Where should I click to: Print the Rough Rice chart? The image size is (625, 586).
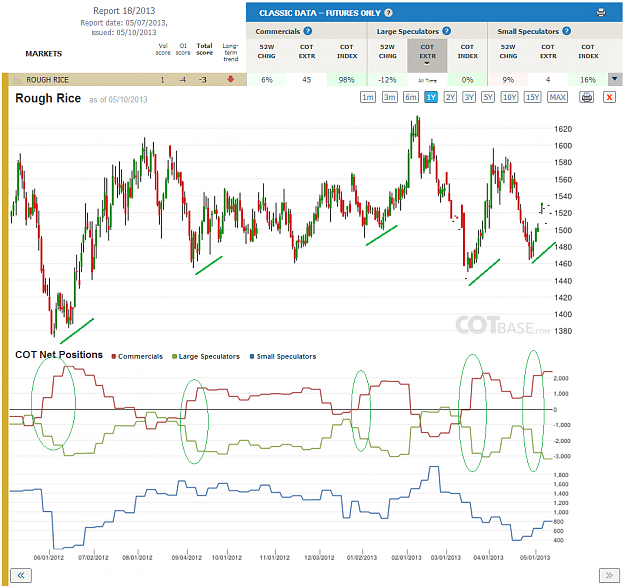pyautogui.click(x=586, y=97)
